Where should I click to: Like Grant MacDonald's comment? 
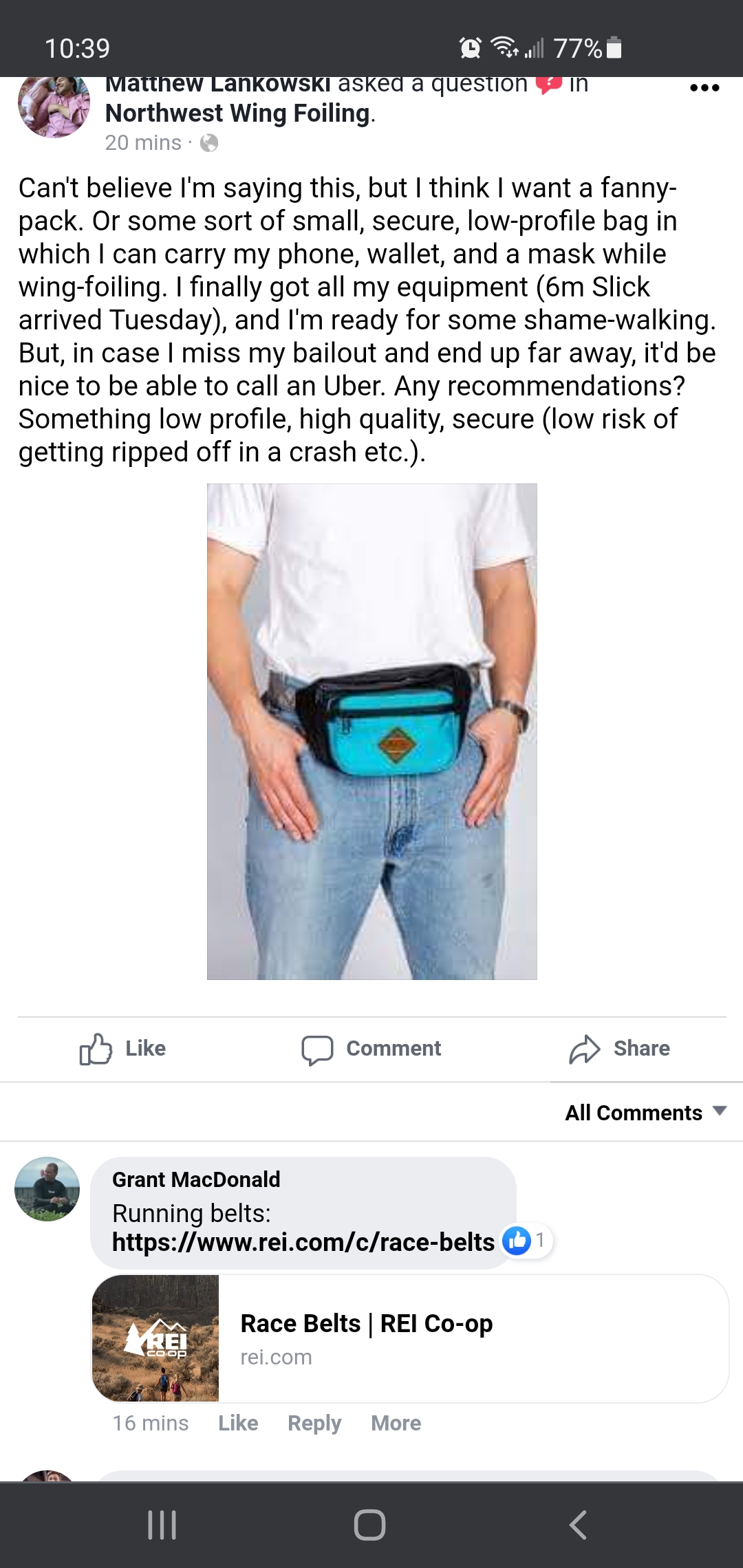pos(238,1423)
